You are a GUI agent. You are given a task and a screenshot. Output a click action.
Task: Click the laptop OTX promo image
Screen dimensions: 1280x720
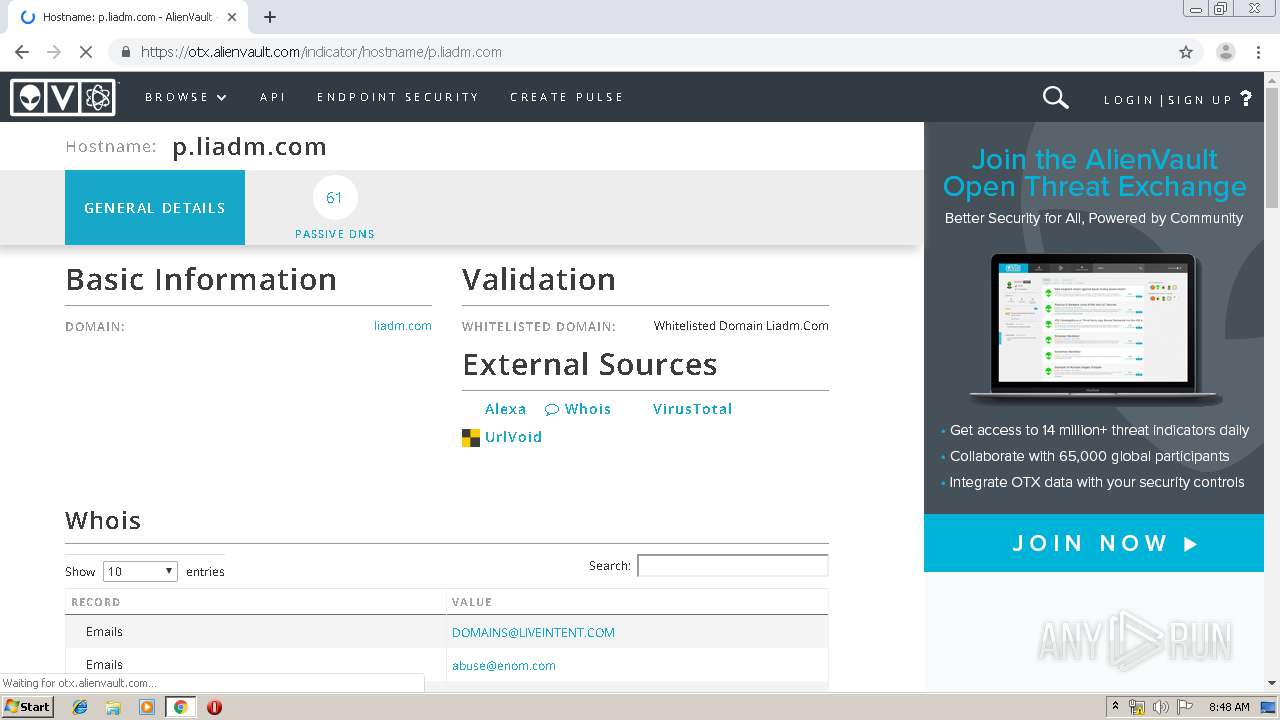(x=1094, y=329)
